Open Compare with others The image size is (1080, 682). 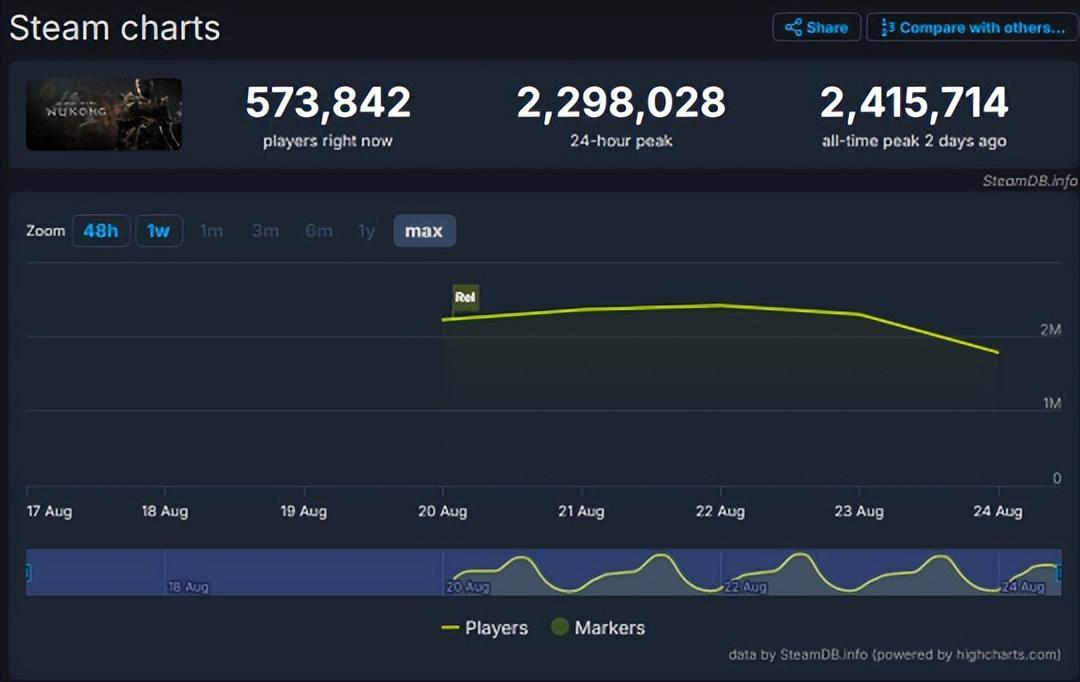pyautogui.click(x=972, y=28)
